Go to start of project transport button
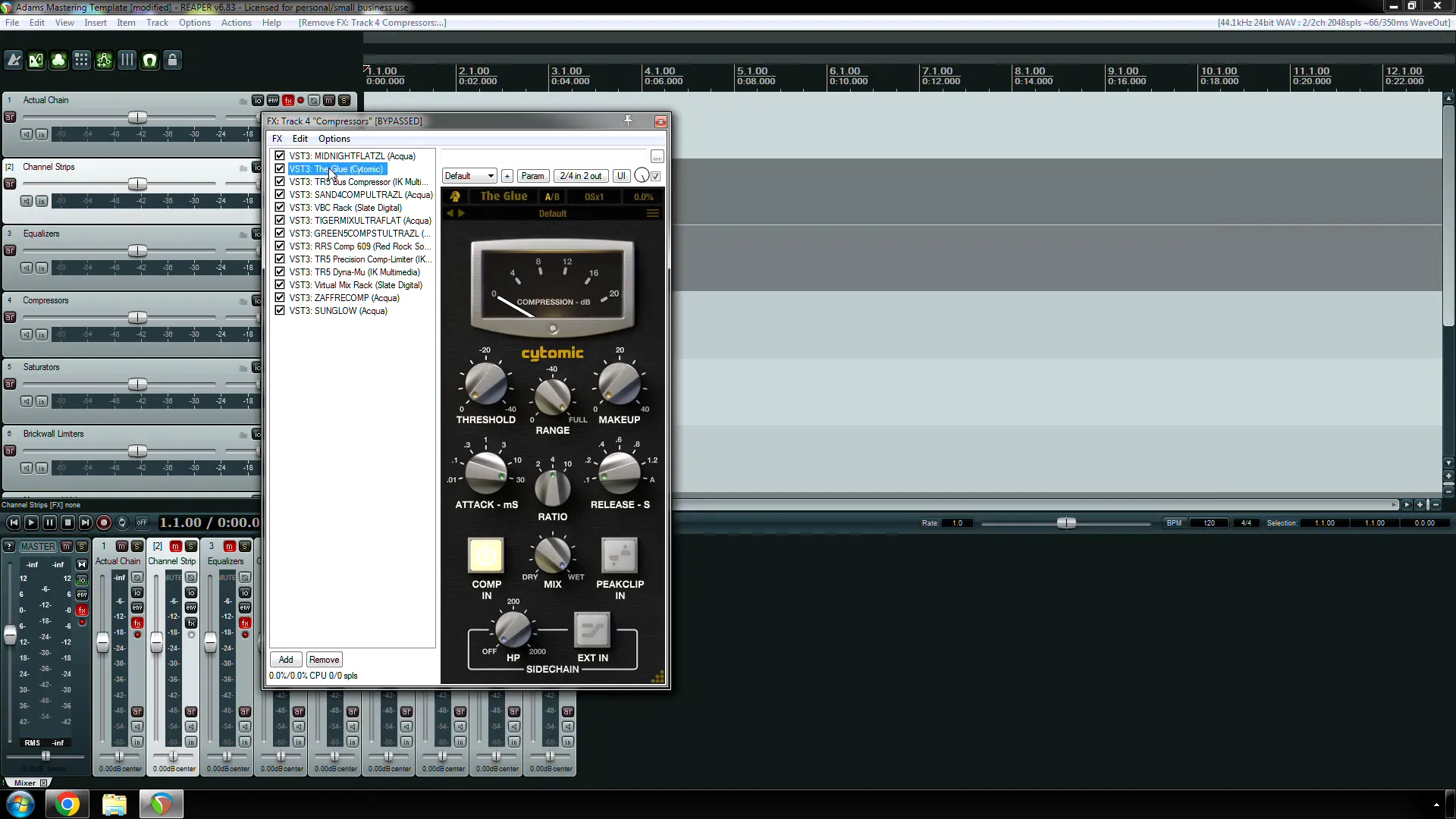The image size is (1456, 819). pos(14,522)
